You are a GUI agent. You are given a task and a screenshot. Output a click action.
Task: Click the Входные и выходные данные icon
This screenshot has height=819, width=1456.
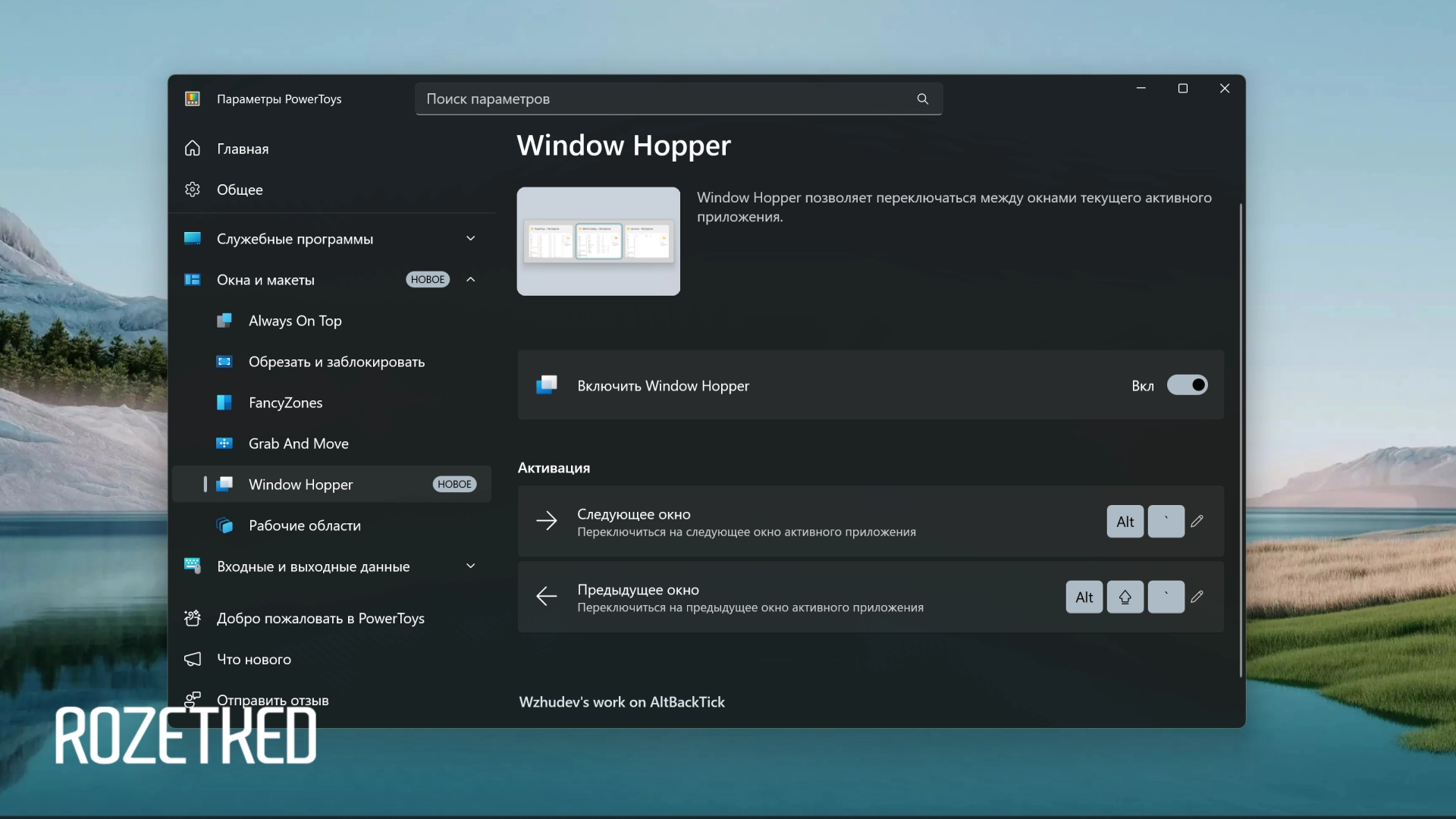tap(193, 566)
